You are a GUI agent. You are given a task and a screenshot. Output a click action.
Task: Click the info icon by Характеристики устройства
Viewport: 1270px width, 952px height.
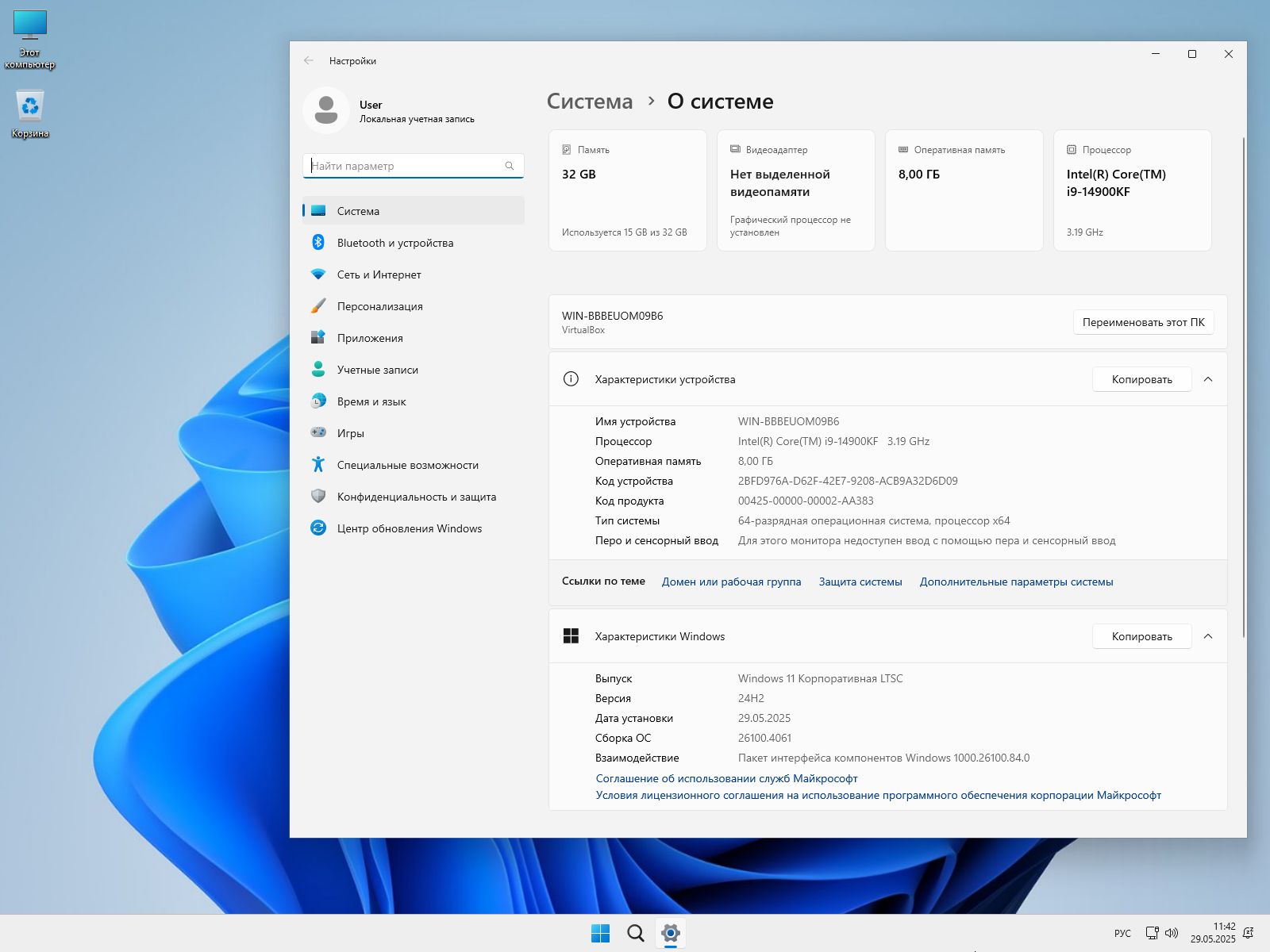pyautogui.click(x=571, y=379)
